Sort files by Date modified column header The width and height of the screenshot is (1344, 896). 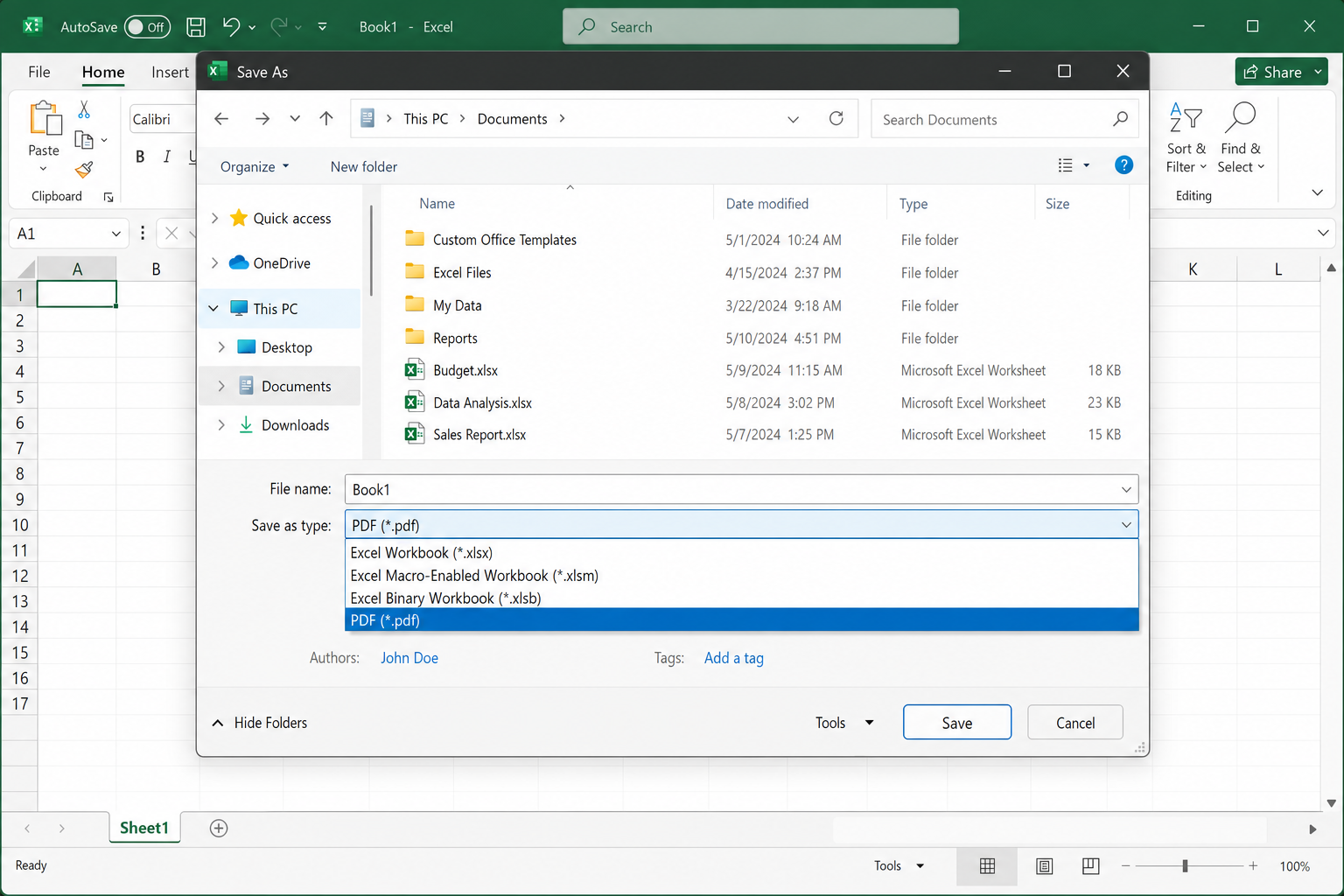766,204
